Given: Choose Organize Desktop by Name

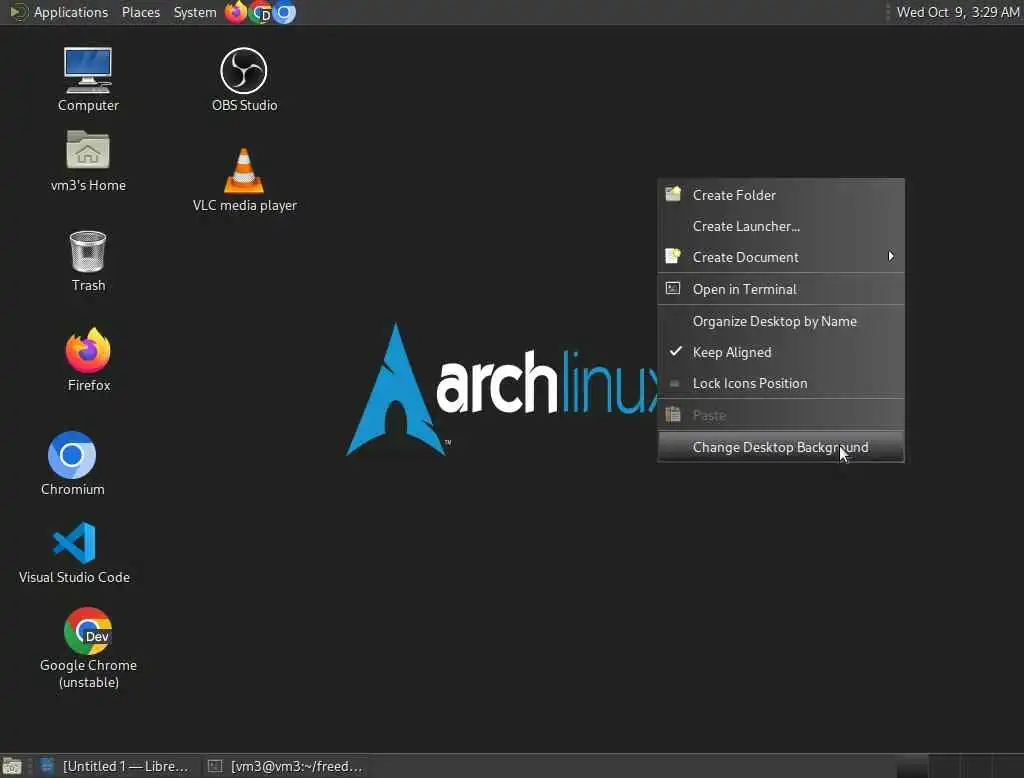Looking at the screenshot, I should (x=780, y=321).
